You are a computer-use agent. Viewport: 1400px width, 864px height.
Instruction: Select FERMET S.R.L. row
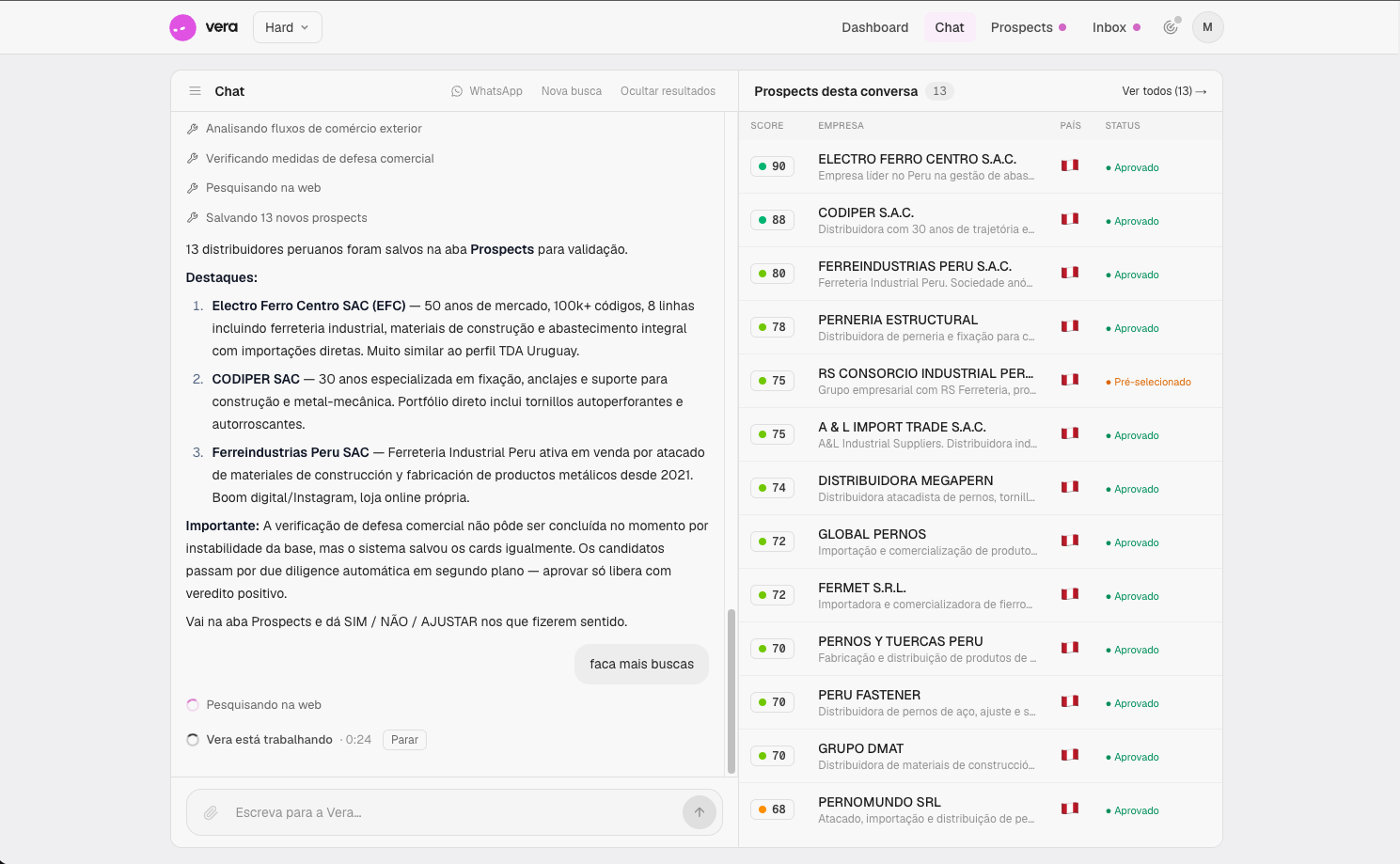click(980, 595)
